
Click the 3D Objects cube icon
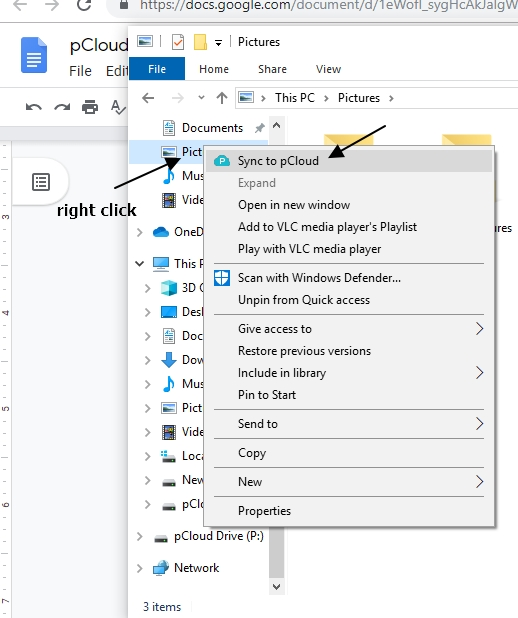tap(169, 288)
